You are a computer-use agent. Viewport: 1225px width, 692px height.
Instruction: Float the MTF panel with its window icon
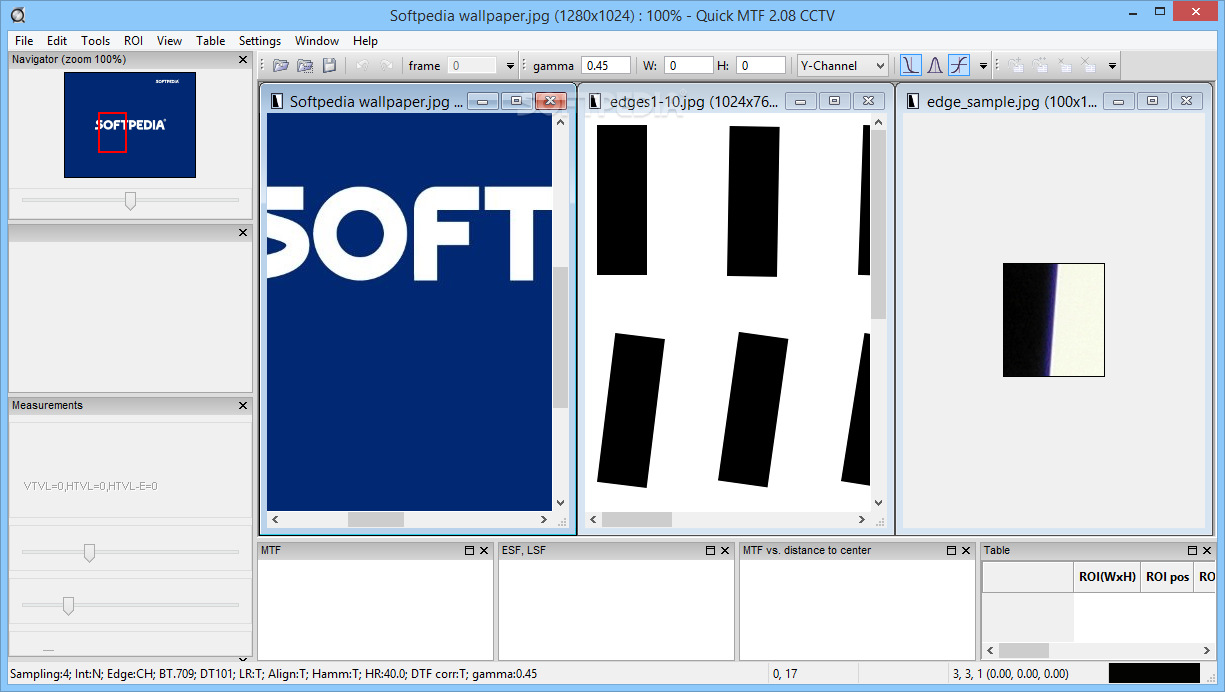[469, 550]
